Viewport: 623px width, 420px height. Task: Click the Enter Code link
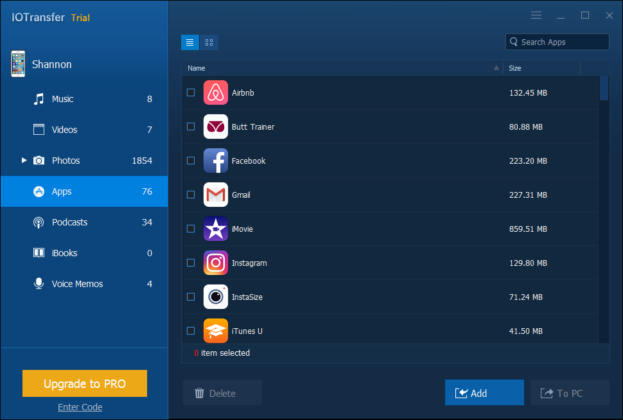[80, 407]
